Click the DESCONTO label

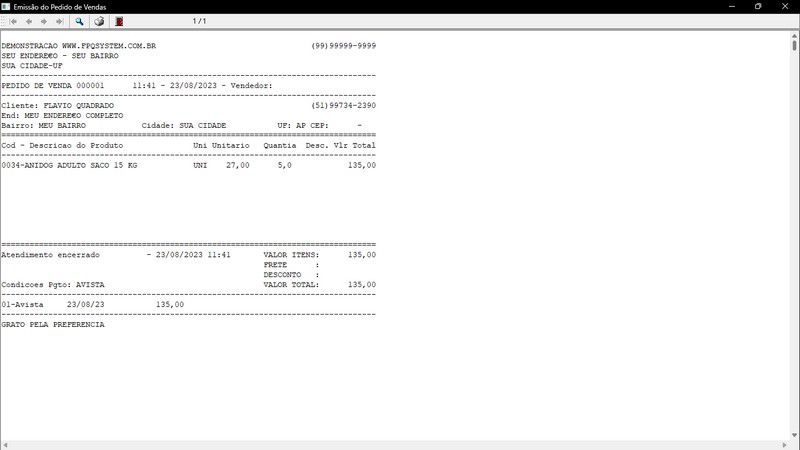click(282, 275)
